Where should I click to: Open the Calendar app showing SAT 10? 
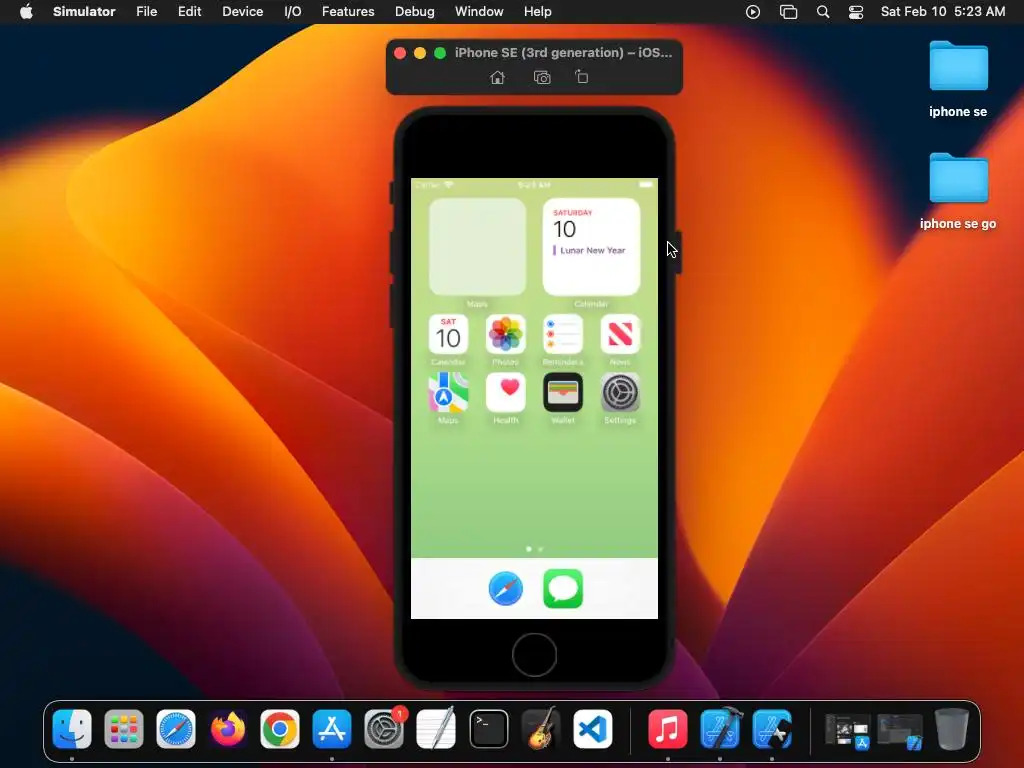point(448,334)
